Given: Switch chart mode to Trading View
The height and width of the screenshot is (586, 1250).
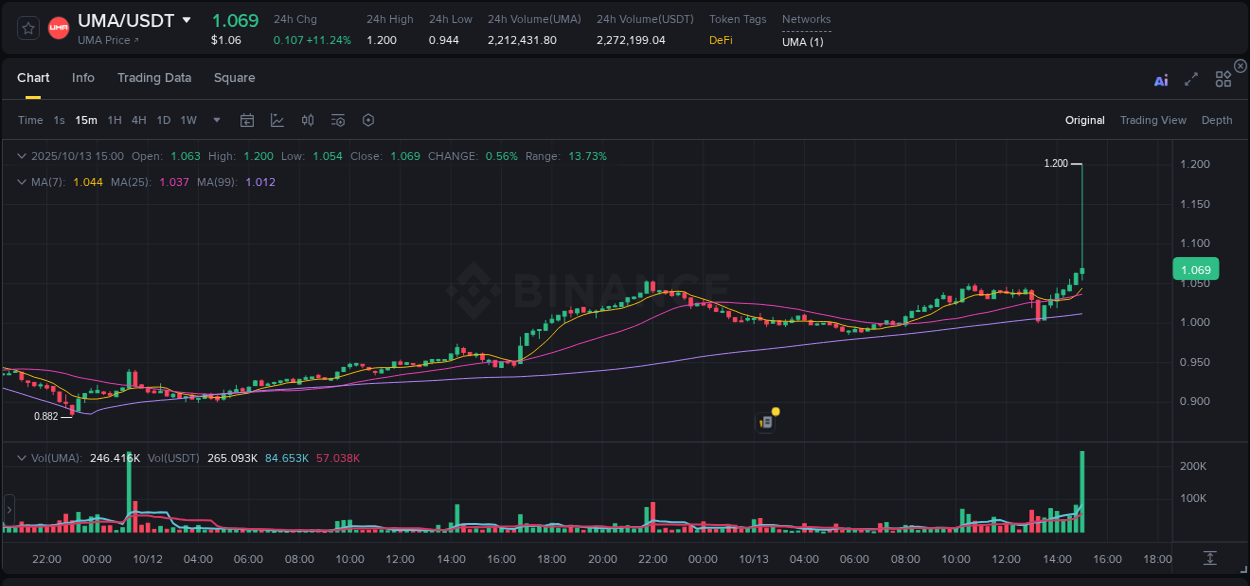Looking at the screenshot, I should click(x=1153, y=120).
